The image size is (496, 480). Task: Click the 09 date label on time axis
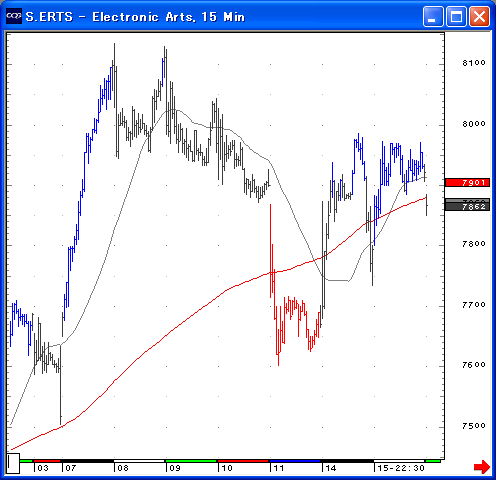coord(175,468)
